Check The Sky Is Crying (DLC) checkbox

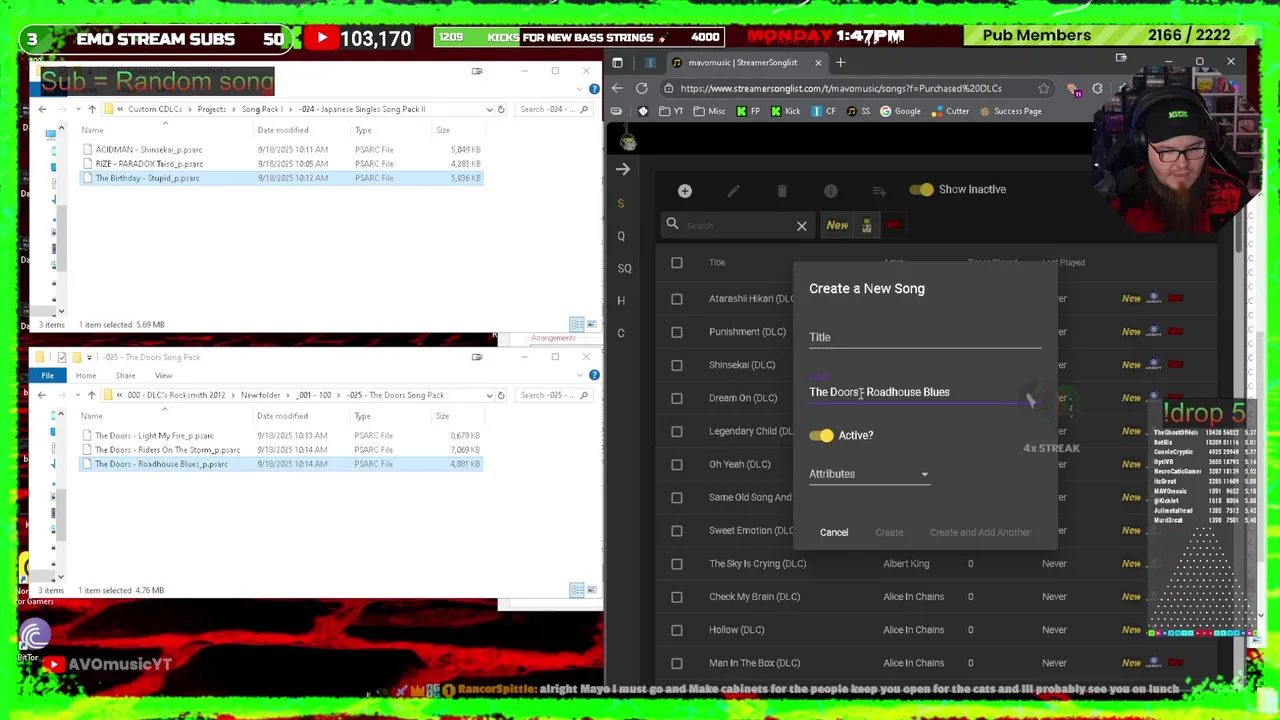pyautogui.click(x=677, y=564)
